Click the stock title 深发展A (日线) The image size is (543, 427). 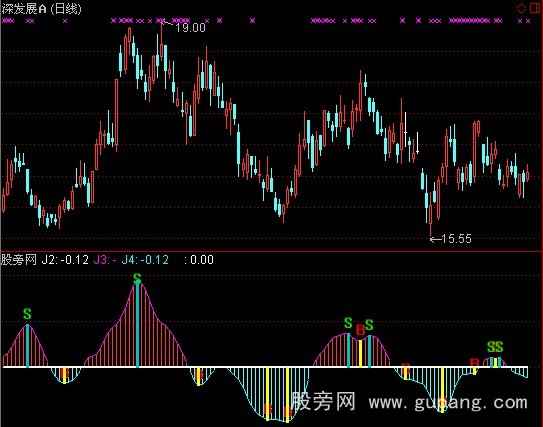click(41, 8)
